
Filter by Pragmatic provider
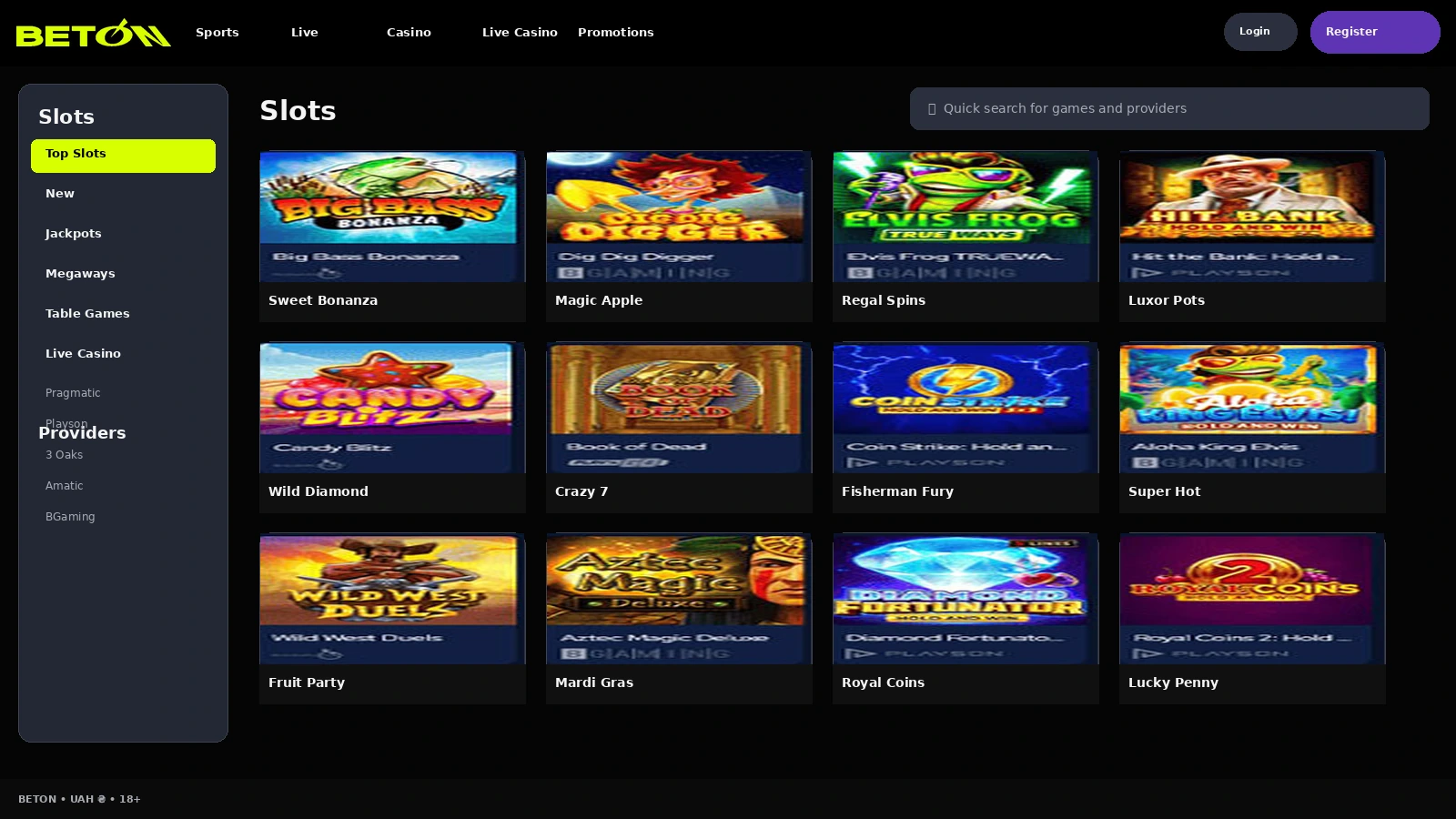click(x=73, y=393)
